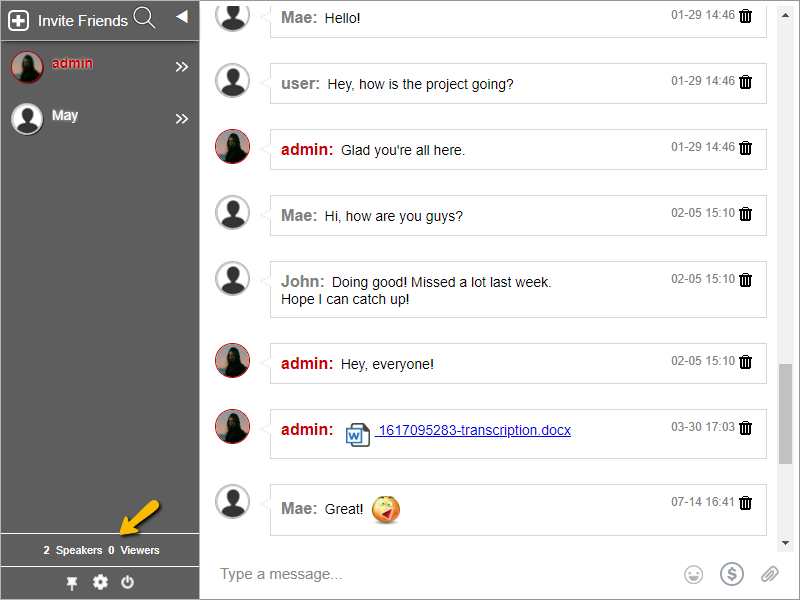Click Mae's avatar beside "Great!"

(x=233, y=502)
